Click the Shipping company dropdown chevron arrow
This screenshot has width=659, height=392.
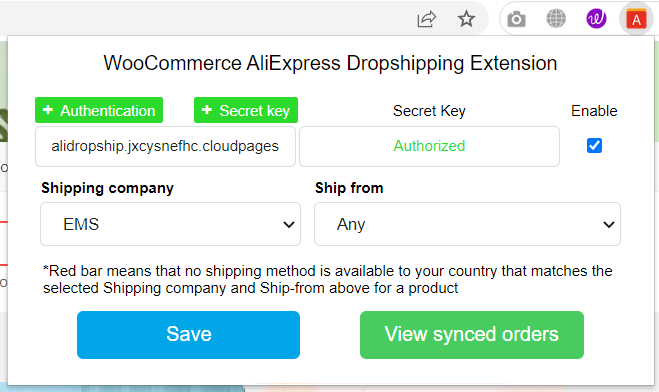pos(289,225)
